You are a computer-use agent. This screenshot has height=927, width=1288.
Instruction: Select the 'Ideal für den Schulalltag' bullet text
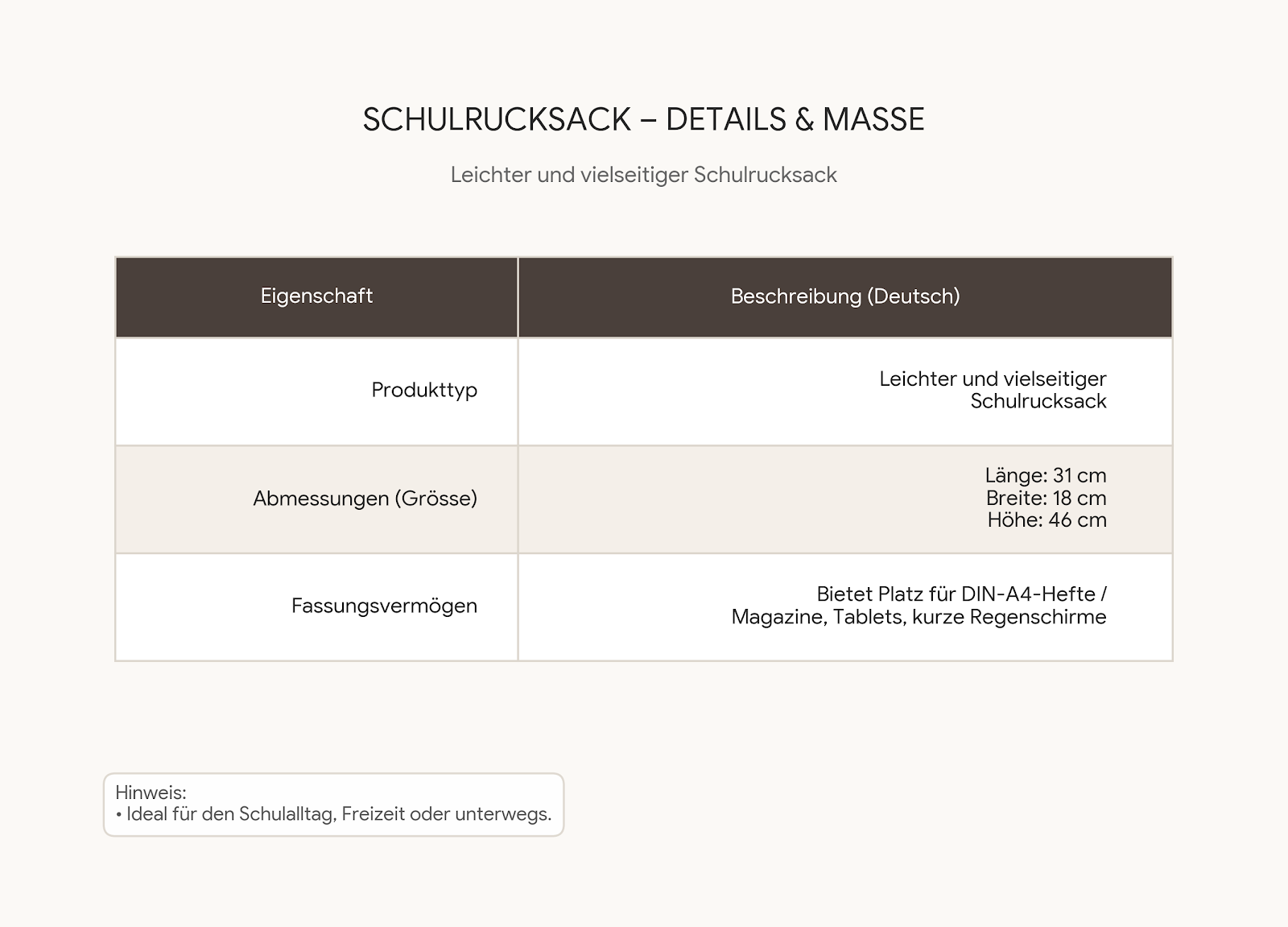[231, 814]
